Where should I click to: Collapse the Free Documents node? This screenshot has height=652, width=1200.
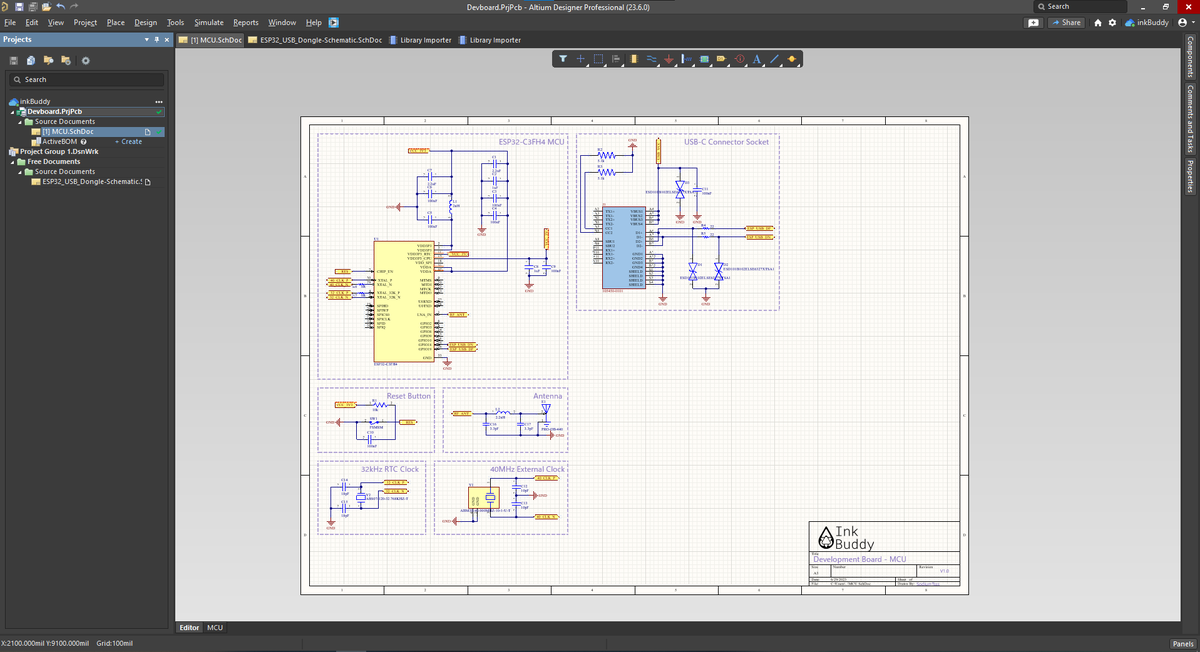[x=14, y=162]
